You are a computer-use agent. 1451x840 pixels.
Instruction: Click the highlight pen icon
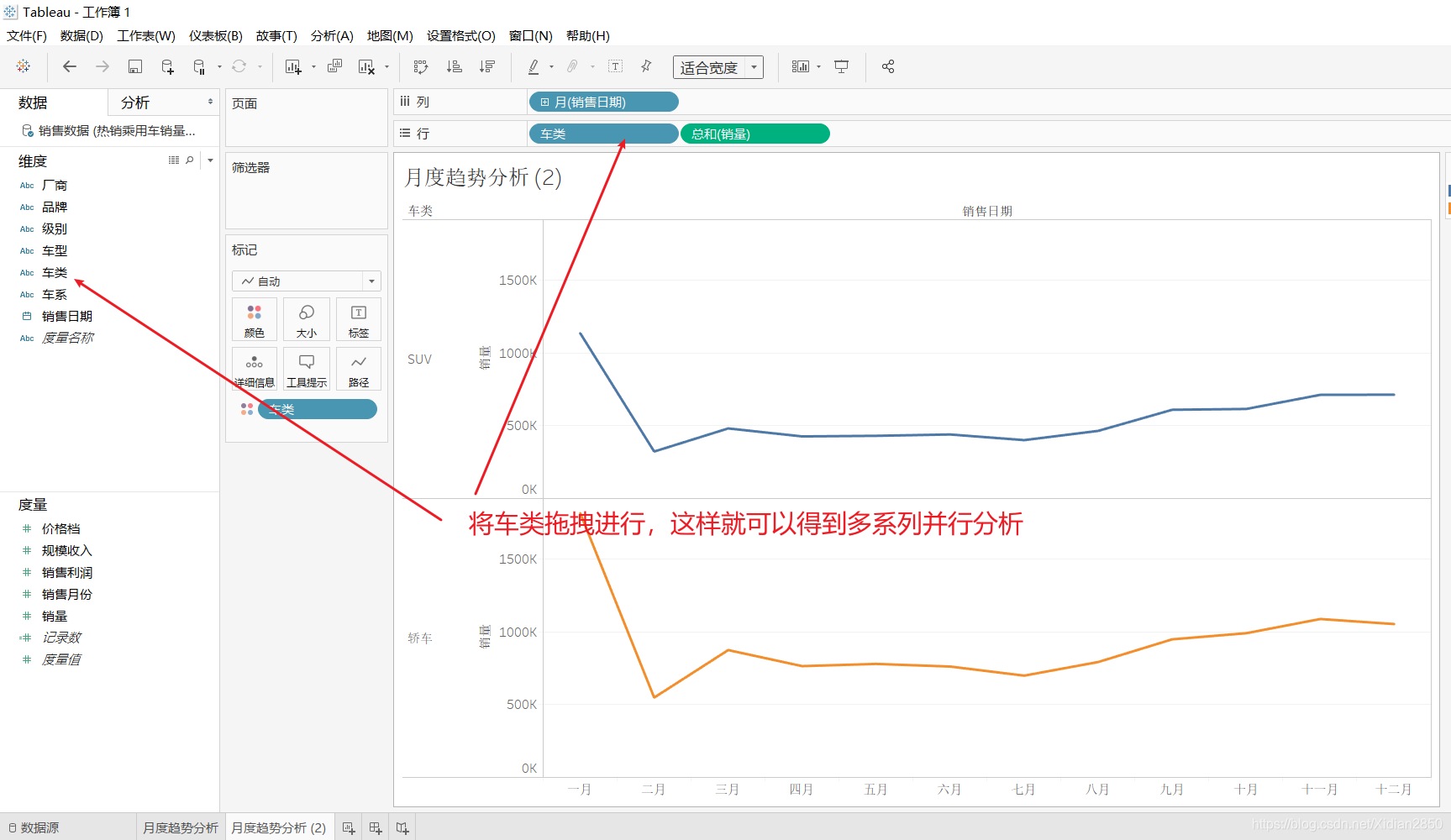pyautogui.click(x=534, y=66)
